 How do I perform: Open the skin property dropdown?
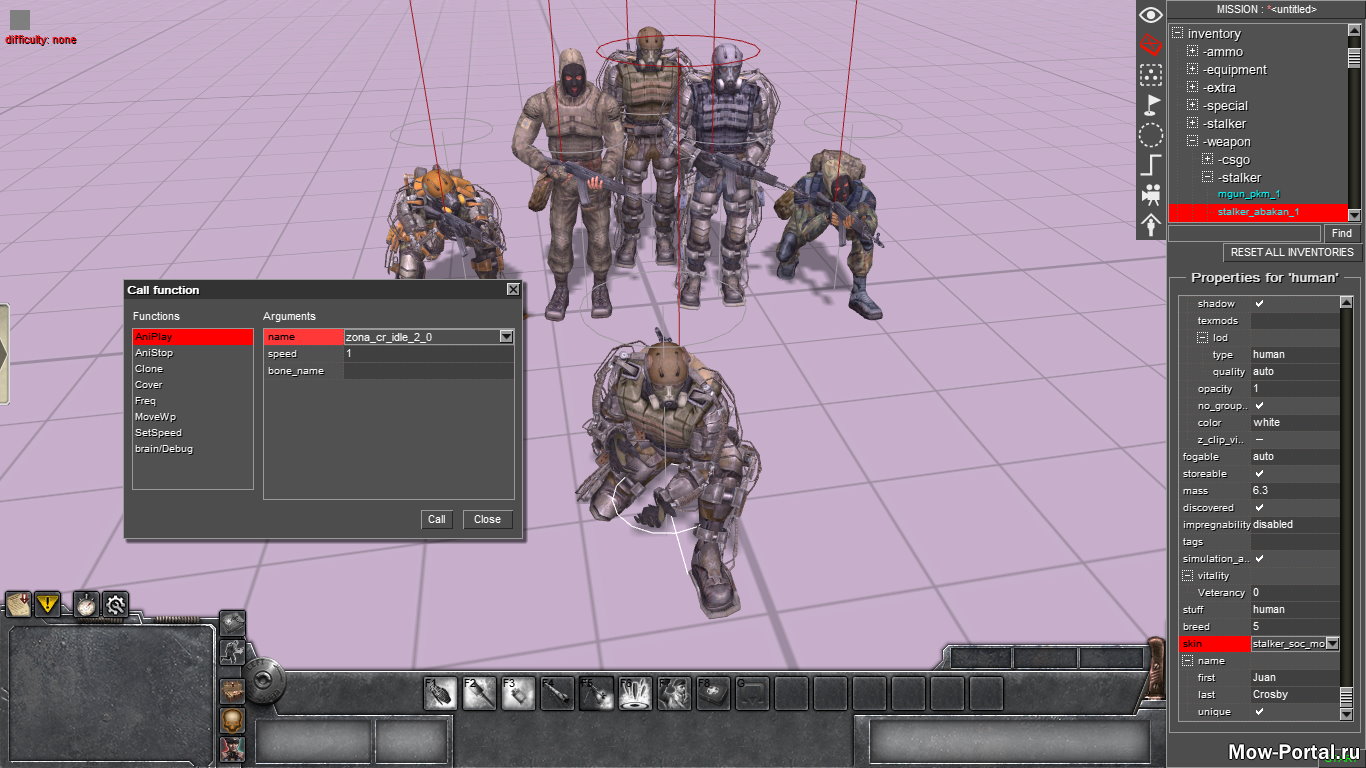(x=1331, y=644)
